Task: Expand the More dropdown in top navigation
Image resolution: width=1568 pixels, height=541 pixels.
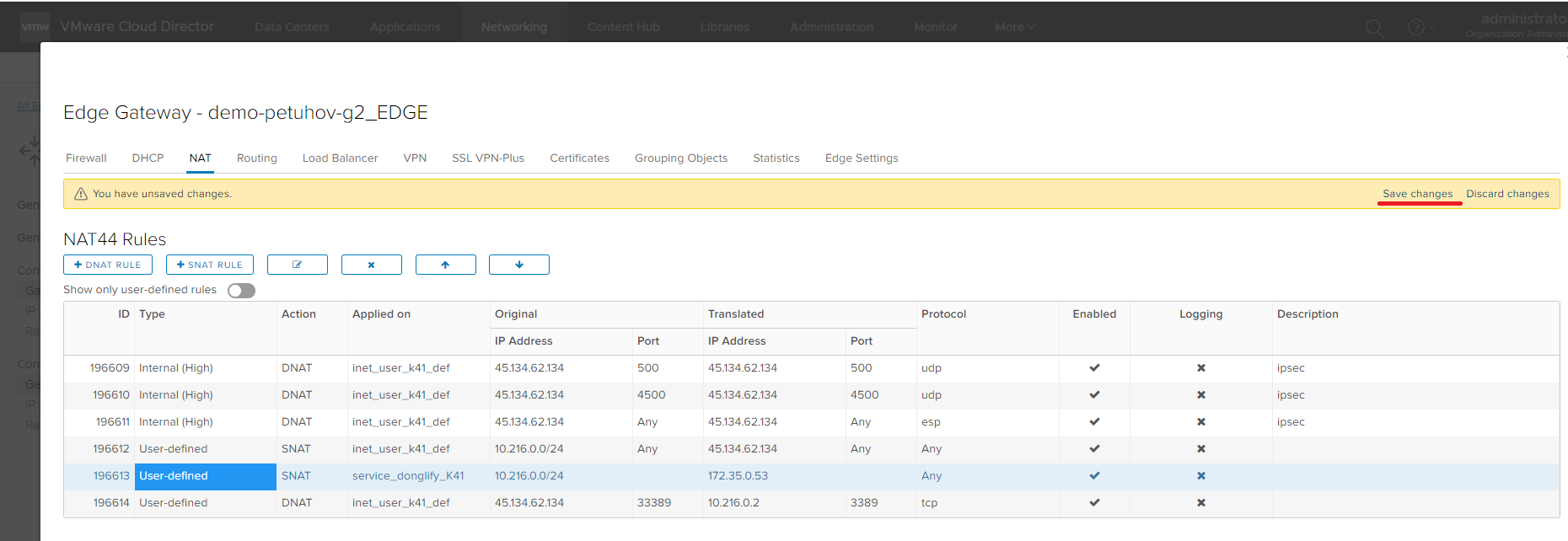Action: (1014, 27)
